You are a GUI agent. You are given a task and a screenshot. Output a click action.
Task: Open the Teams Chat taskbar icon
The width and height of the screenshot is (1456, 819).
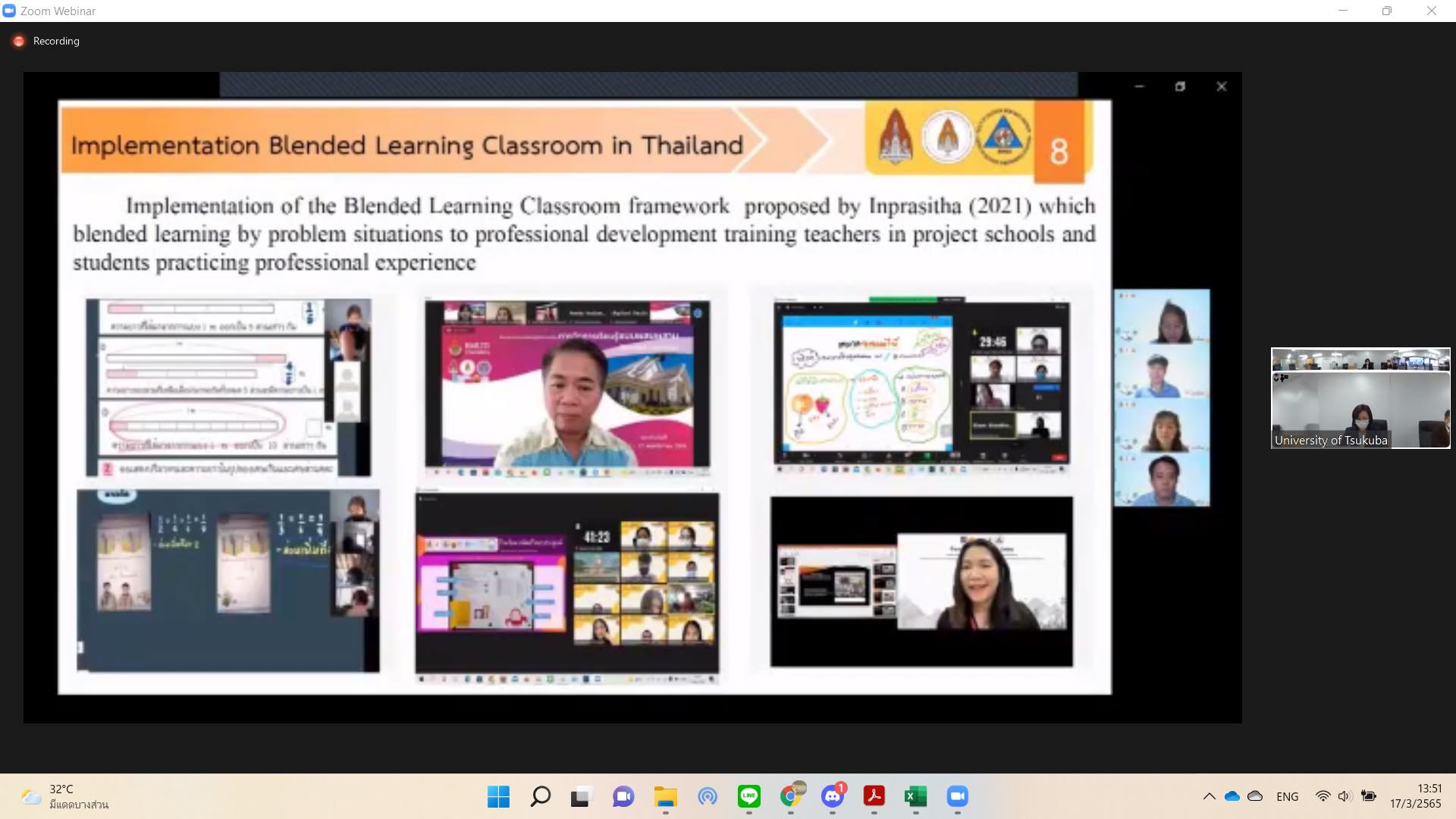[x=623, y=796]
